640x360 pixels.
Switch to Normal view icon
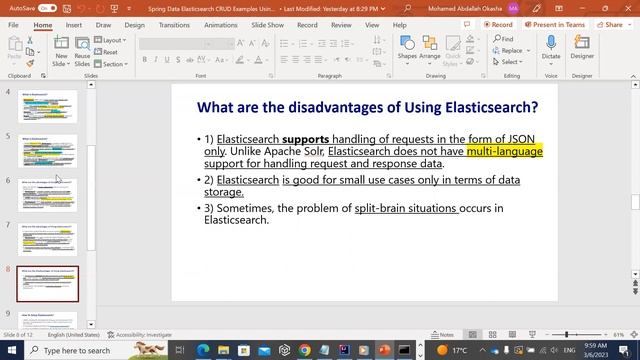473,334
